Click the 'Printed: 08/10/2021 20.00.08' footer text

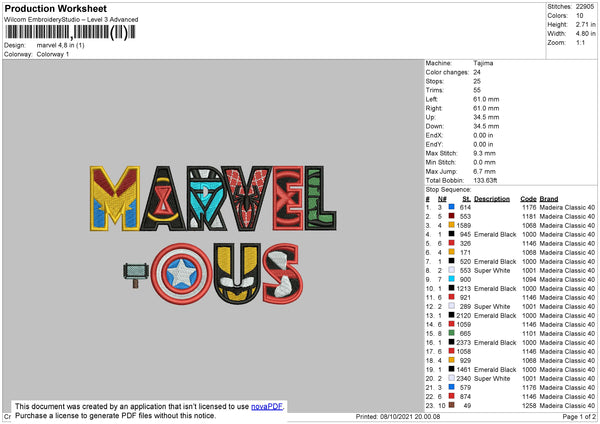click(x=398, y=416)
